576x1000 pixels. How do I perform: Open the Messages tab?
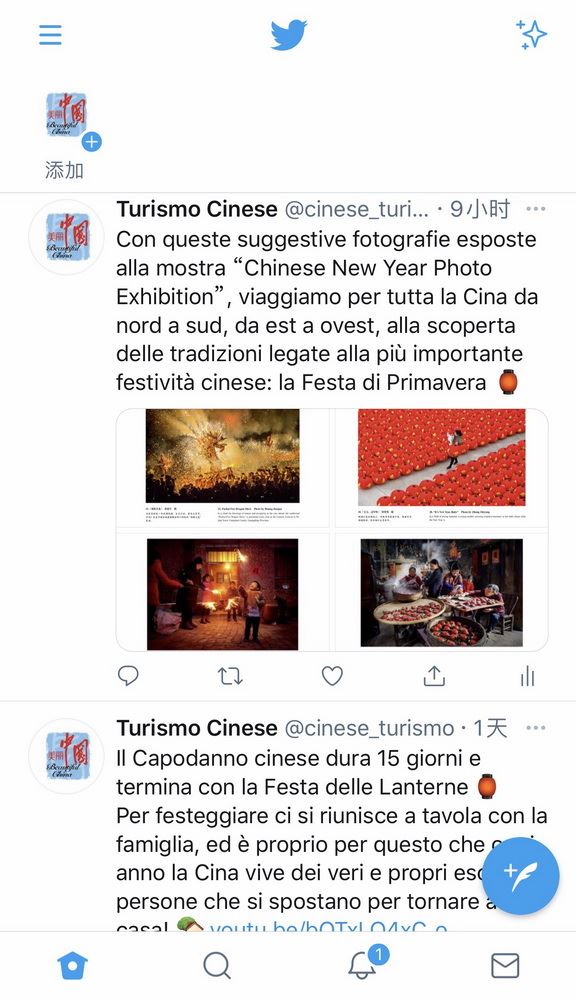(x=505, y=966)
